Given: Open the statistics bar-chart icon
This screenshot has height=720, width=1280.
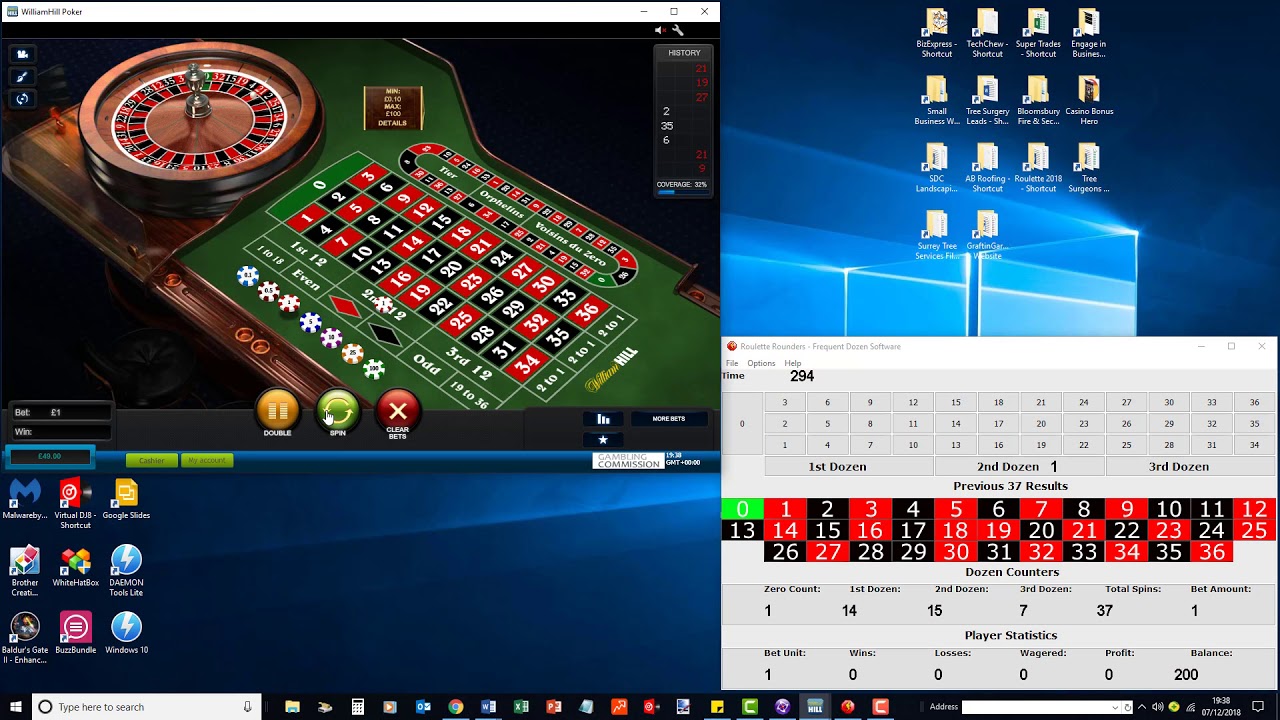Looking at the screenshot, I should coord(603,419).
